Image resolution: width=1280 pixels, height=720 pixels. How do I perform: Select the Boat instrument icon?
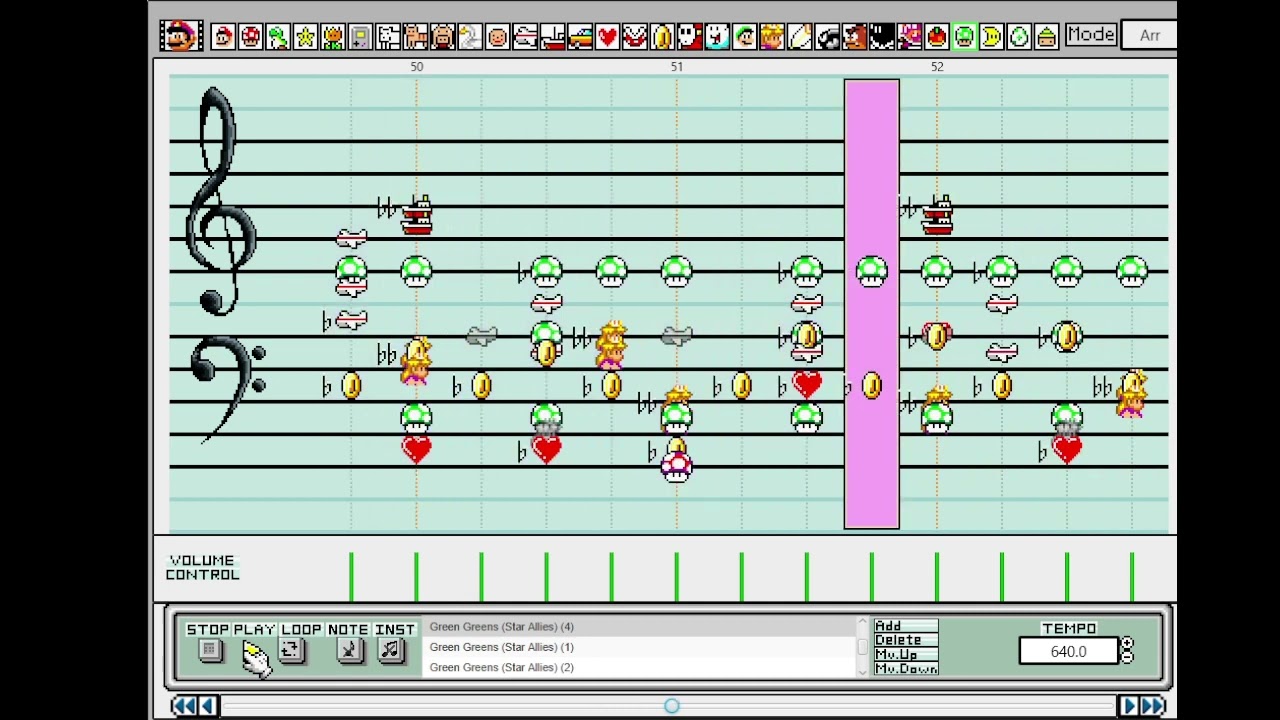coord(552,37)
